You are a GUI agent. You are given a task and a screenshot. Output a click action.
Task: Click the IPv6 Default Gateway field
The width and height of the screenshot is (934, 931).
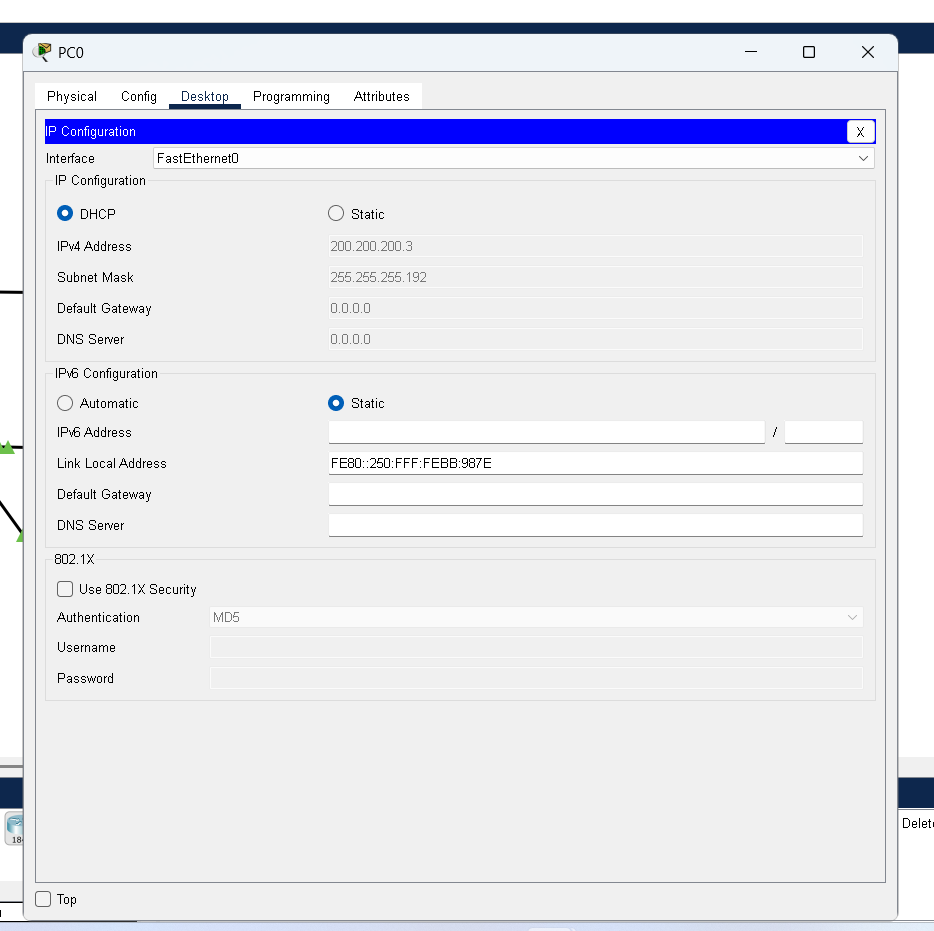[595, 494]
